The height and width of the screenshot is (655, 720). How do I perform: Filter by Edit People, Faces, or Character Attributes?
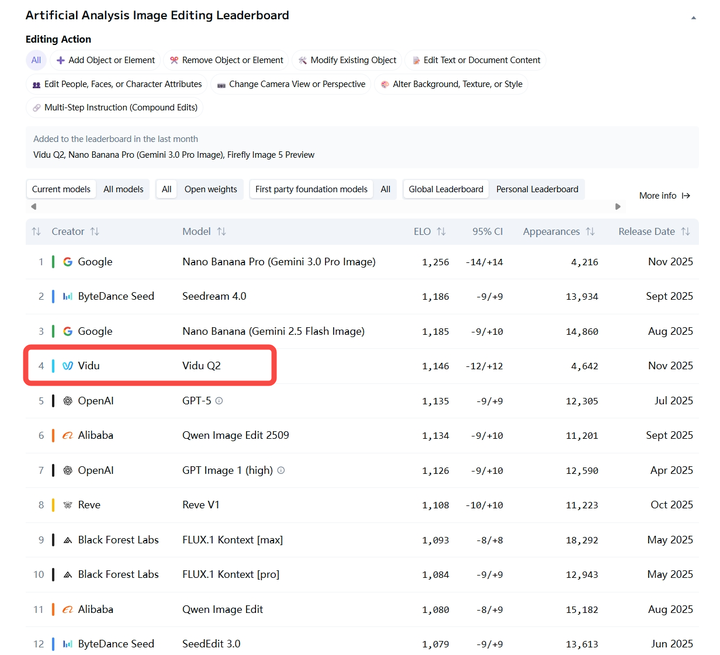pyautogui.click(x=117, y=84)
